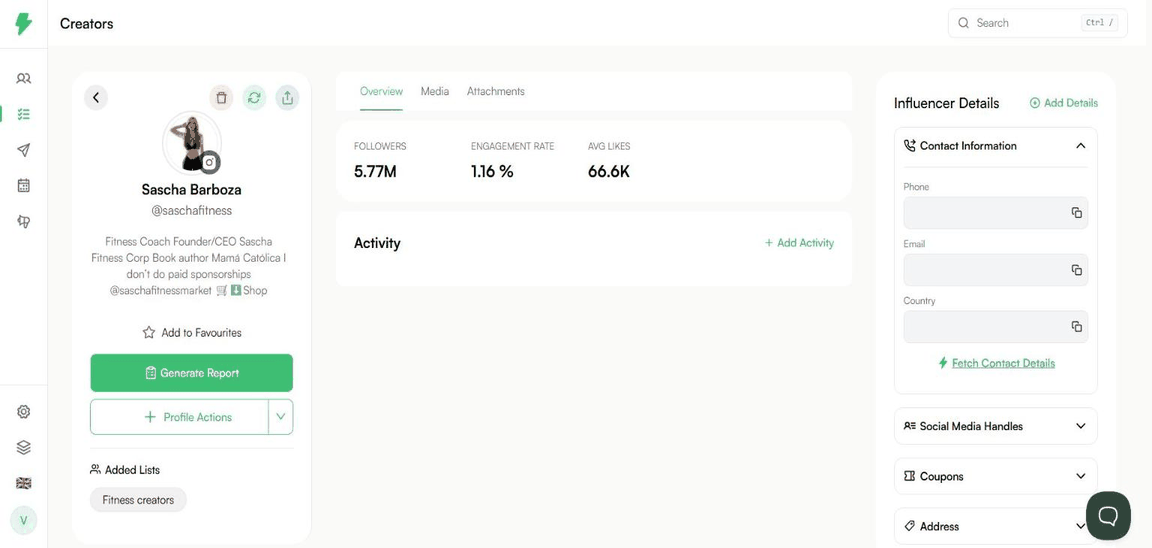Click the green lightning bolt logo
Screen dimensions: 1152x548
24,24
